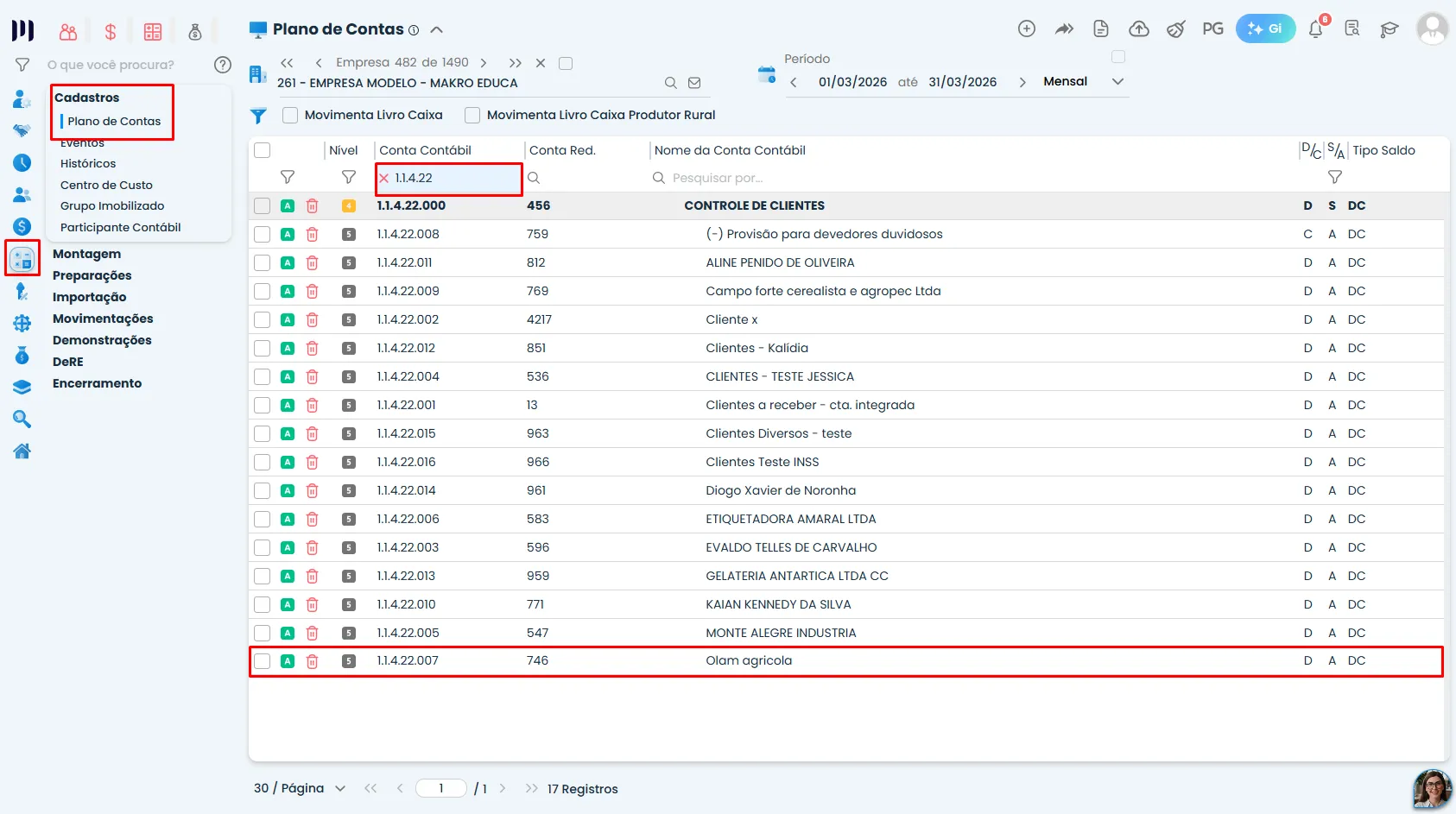The width and height of the screenshot is (1456, 814).
Task: Enable Movimenta Livro Caixa checkbox
Action: [290, 115]
